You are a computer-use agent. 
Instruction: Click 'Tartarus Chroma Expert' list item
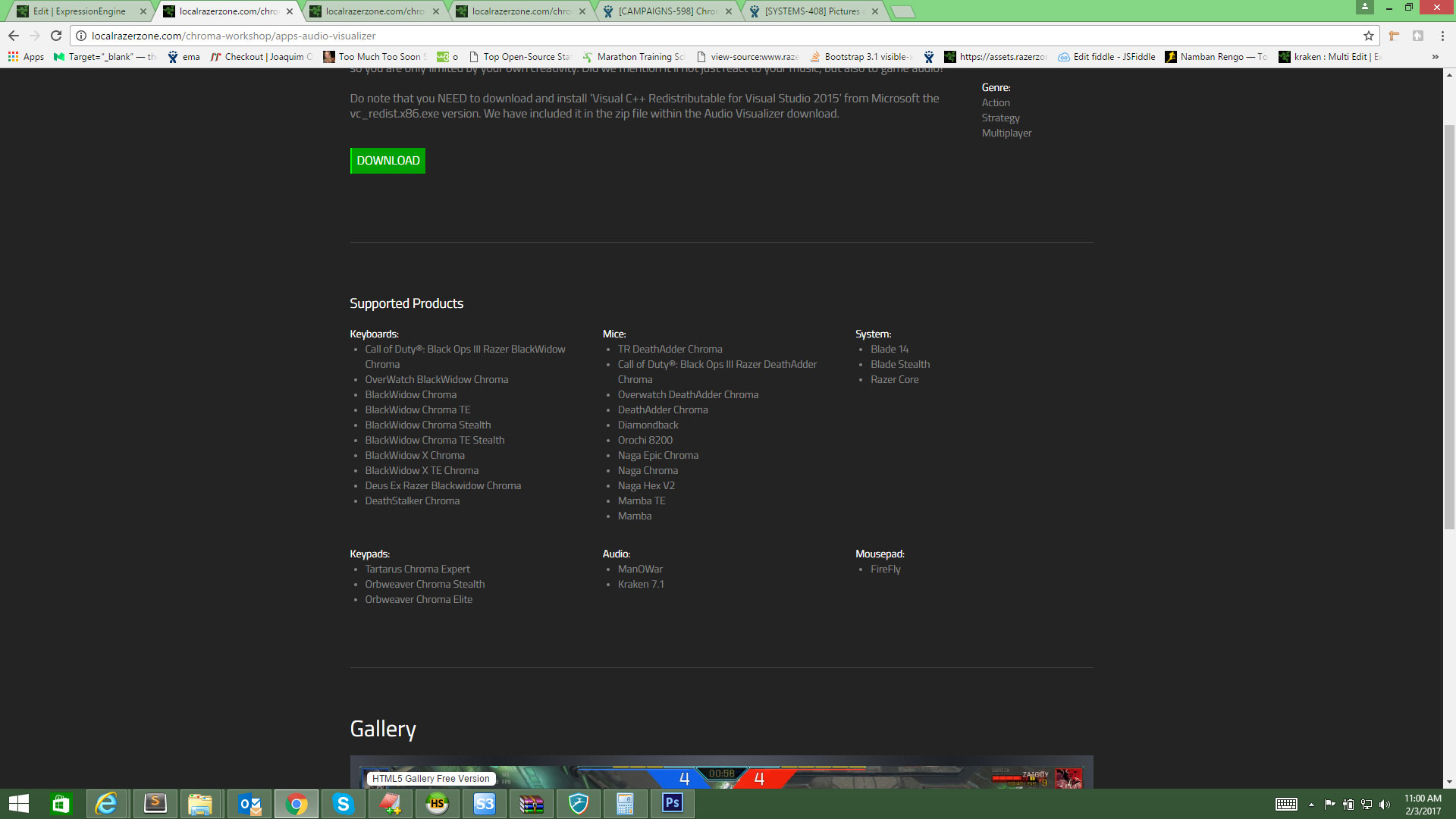click(417, 569)
